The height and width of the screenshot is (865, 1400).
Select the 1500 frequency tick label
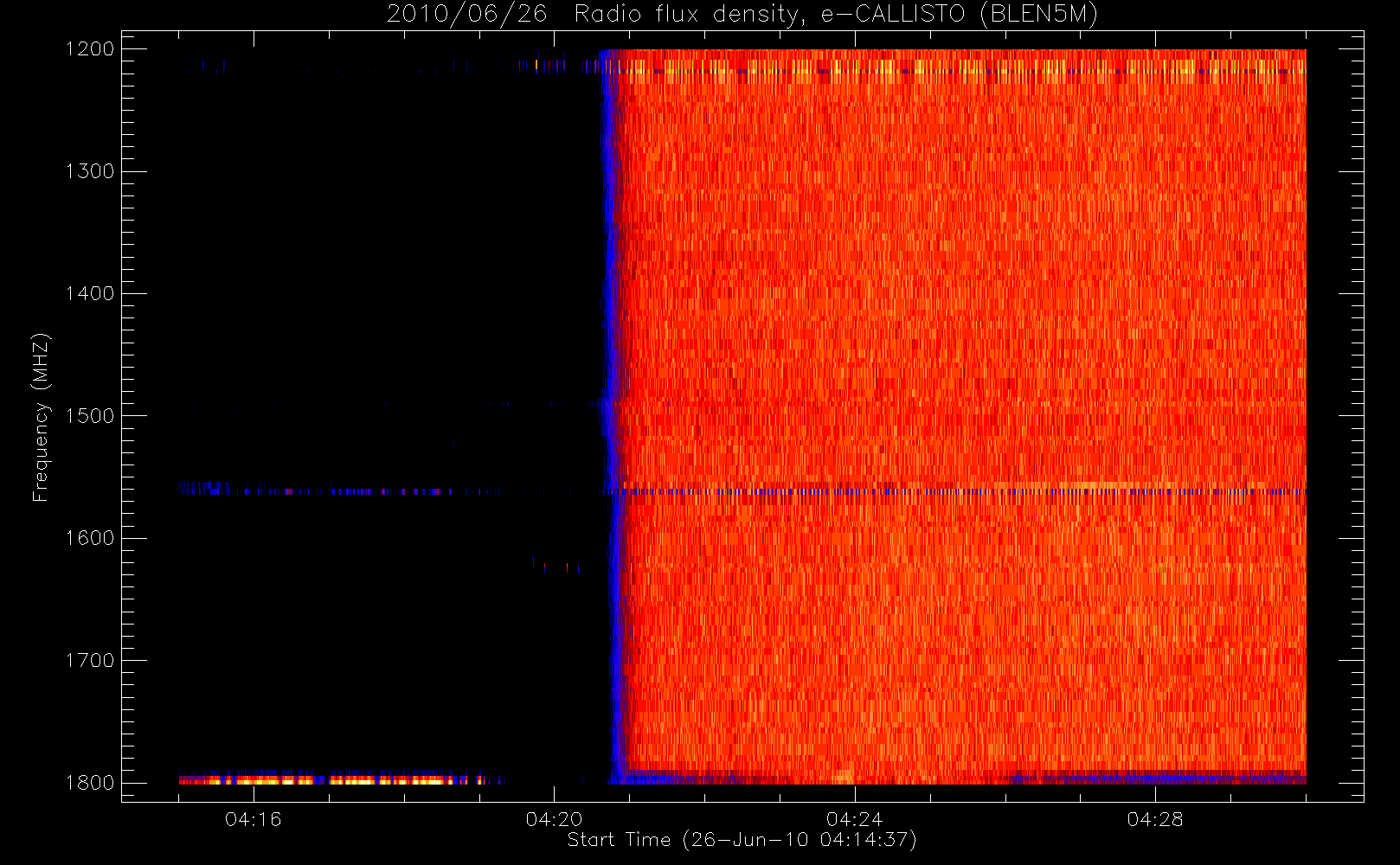tap(90, 416)
